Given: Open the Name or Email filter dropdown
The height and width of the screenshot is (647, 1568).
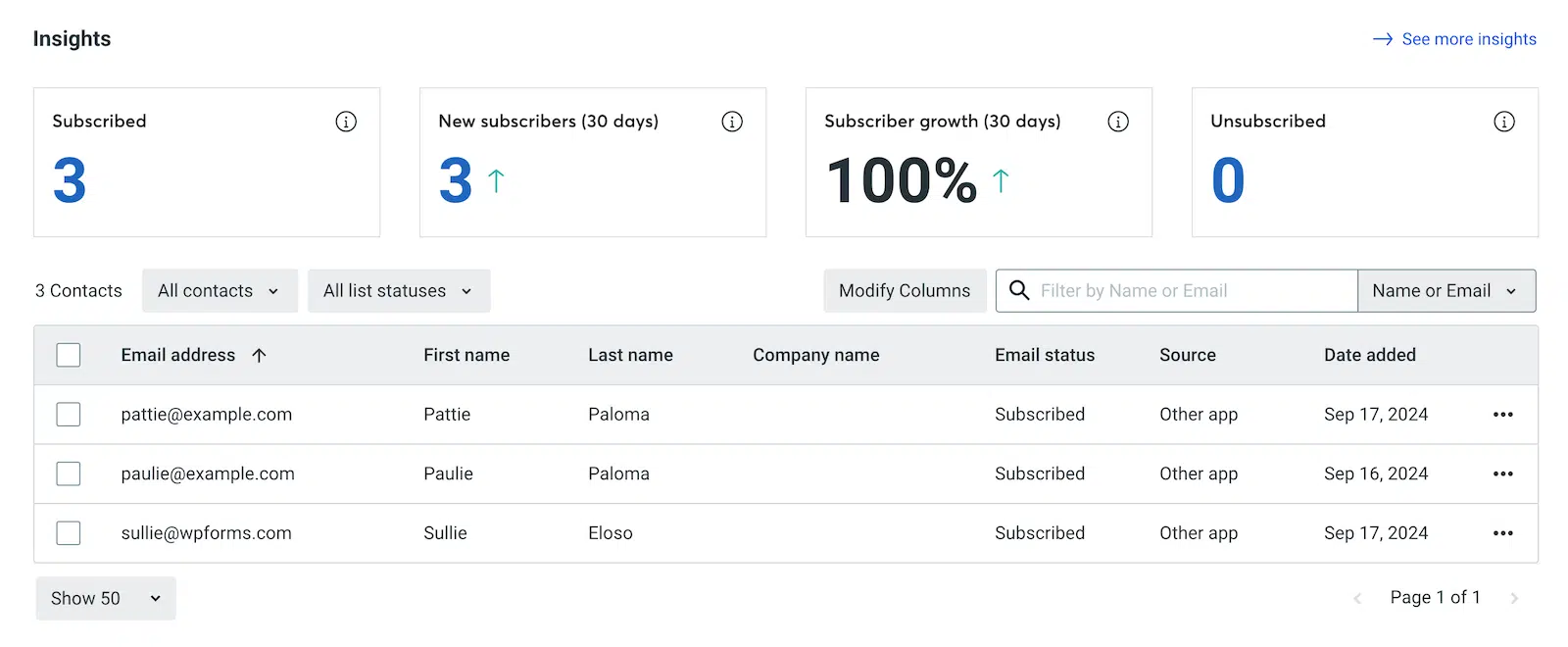Looking at the screenshot, I should [1446, 291].
